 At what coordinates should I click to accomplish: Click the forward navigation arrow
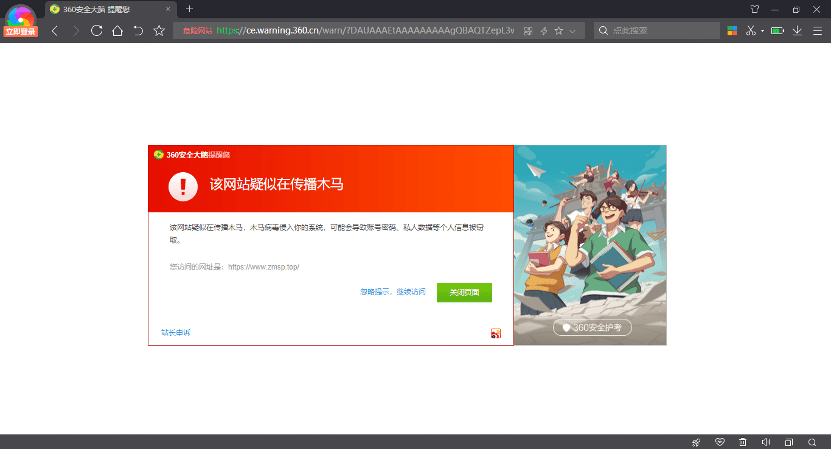pos(76,31)
